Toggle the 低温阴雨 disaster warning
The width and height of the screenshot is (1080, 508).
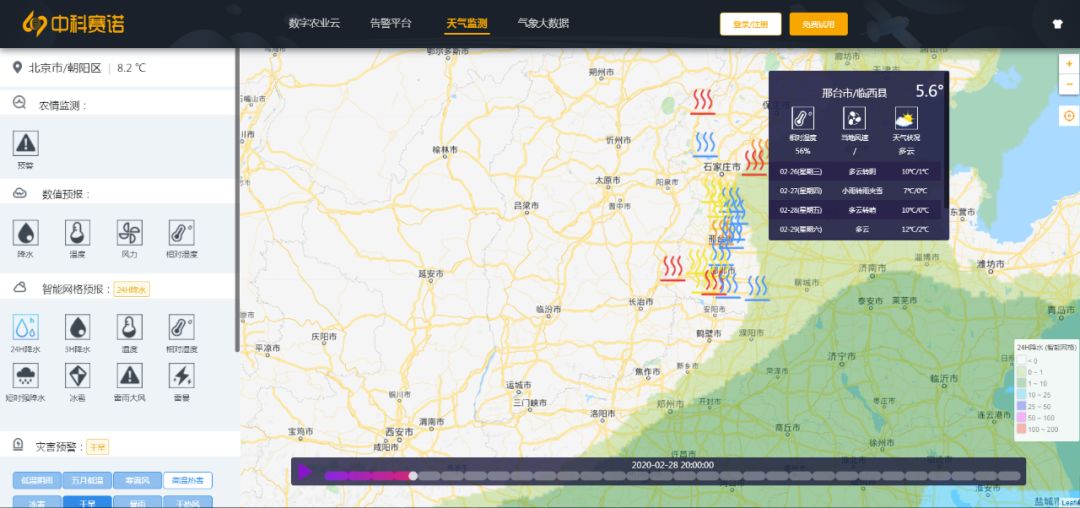click(37, 480)
